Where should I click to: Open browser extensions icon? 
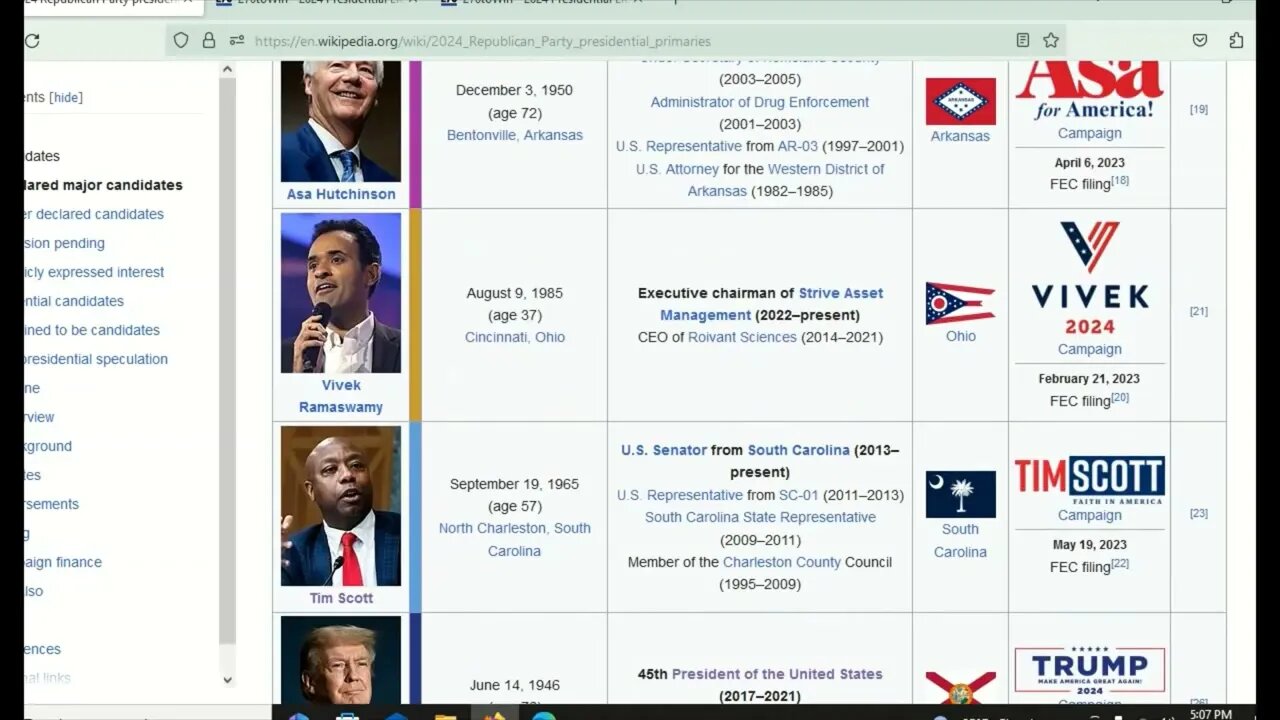point(1236,41)
